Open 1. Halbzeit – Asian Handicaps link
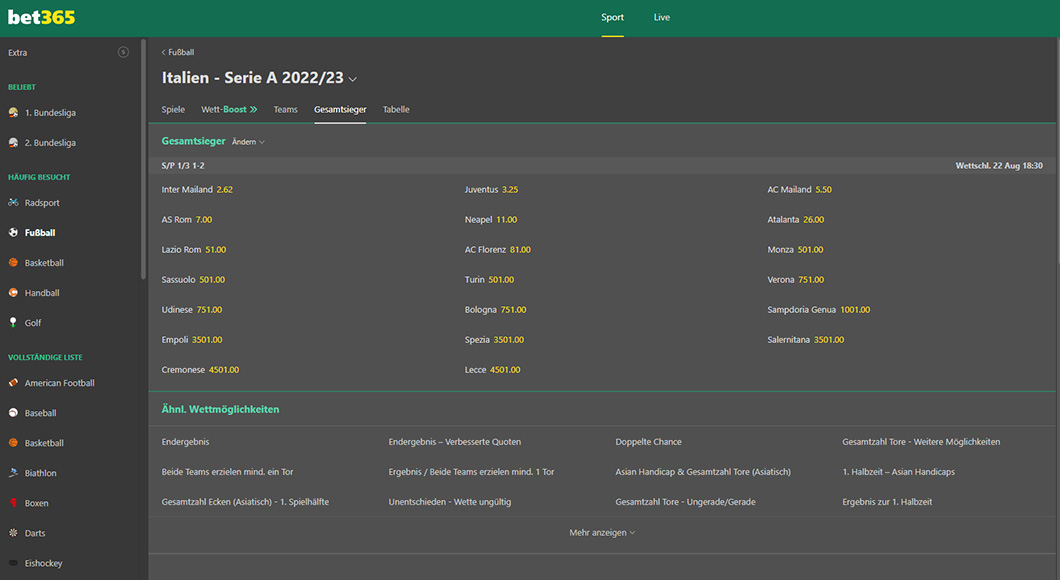This screenshot has width=1060, height=580. tap(898, 472)
